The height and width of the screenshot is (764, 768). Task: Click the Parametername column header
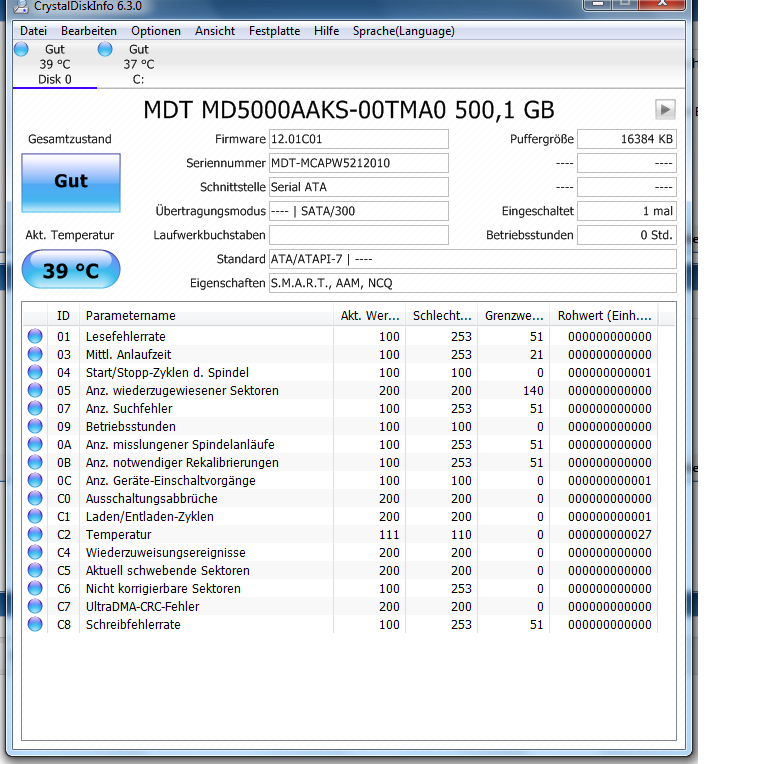[206, 316]
